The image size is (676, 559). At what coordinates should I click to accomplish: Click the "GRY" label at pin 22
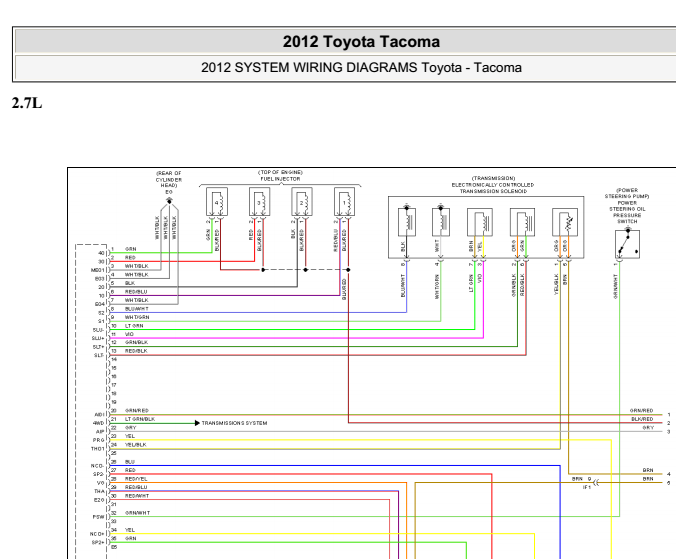(130, 428)
